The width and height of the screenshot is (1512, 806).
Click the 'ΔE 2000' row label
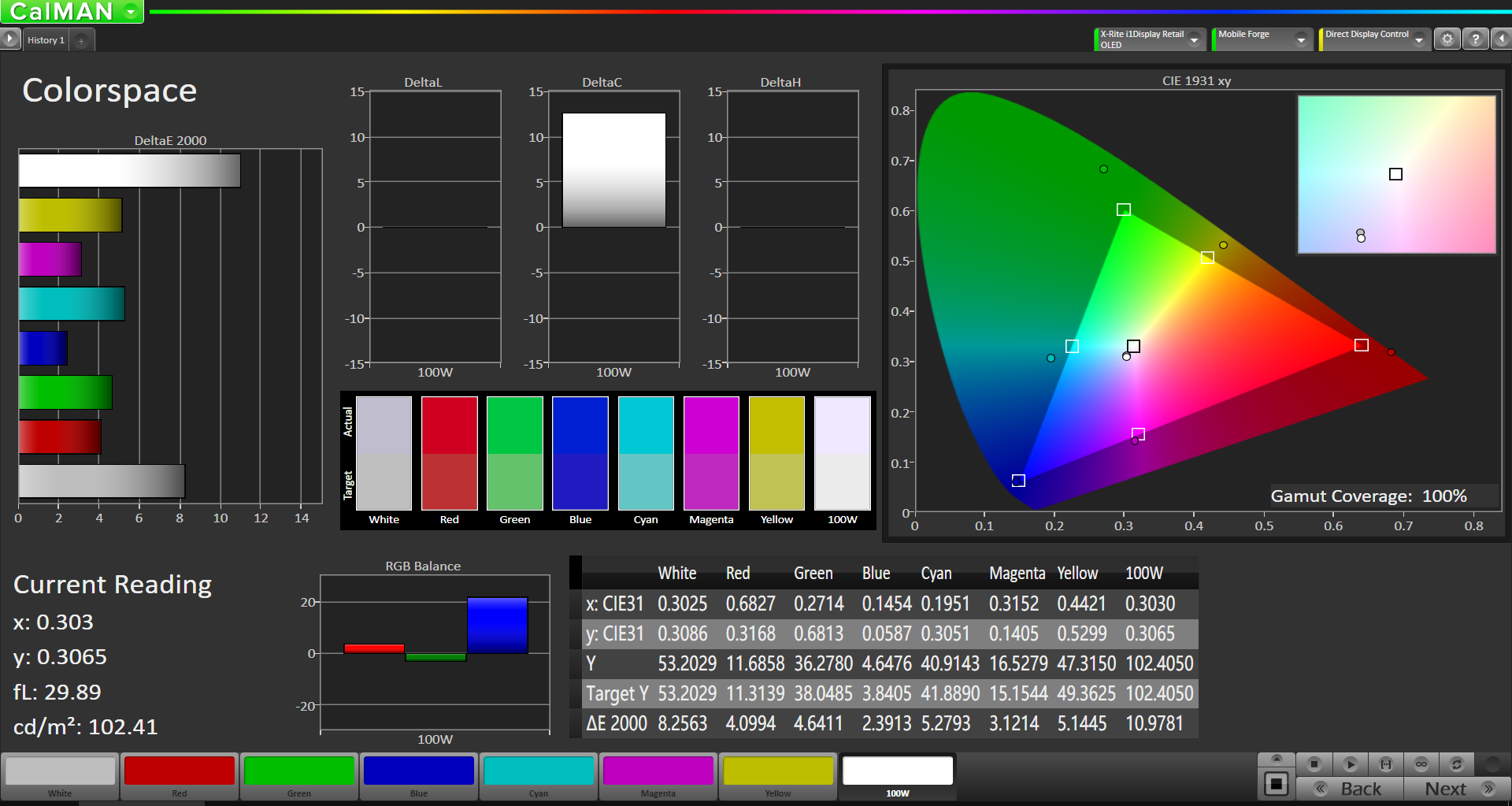(x=617, y=723)
